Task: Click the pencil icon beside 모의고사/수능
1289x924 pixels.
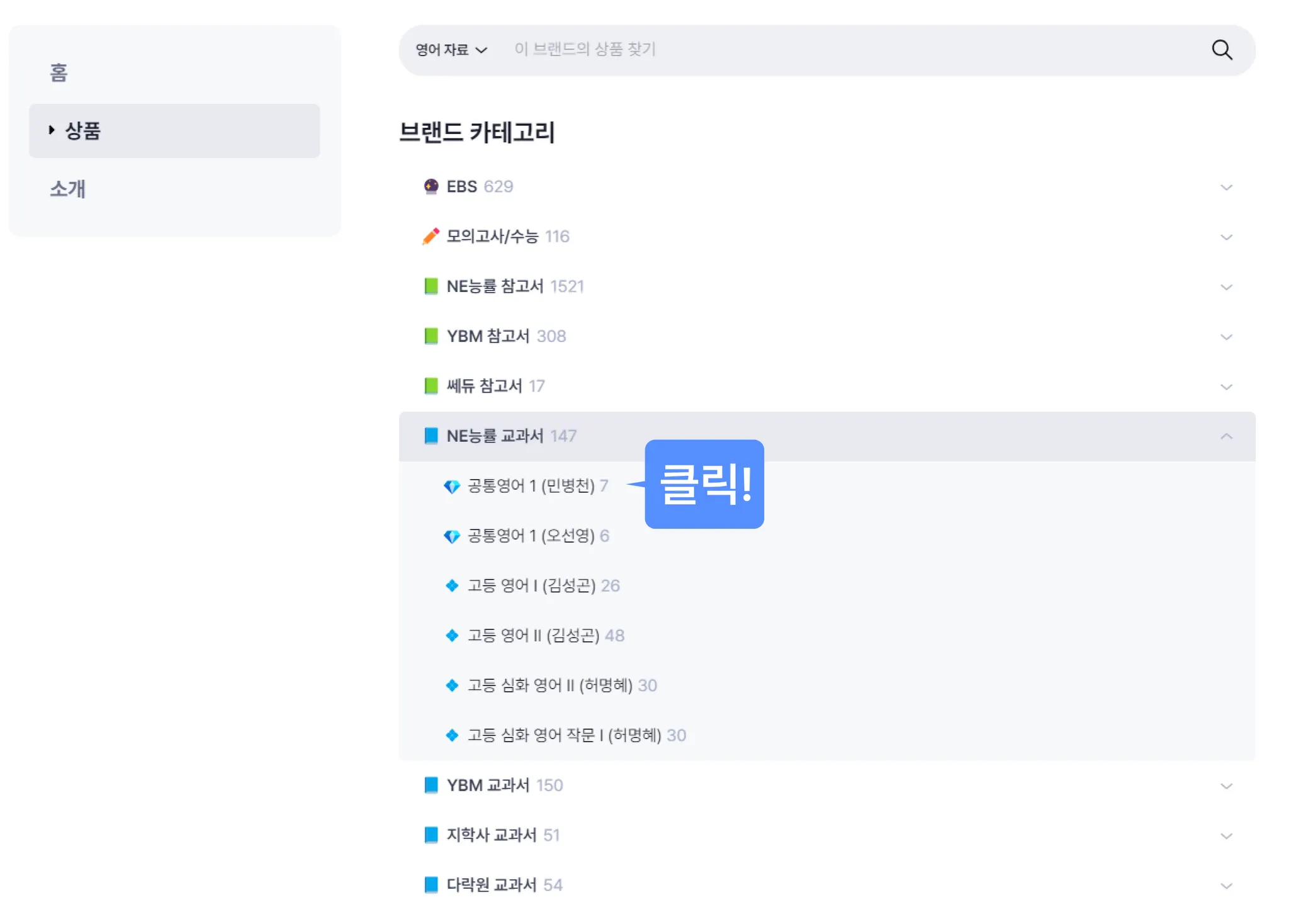Action: 431,236
